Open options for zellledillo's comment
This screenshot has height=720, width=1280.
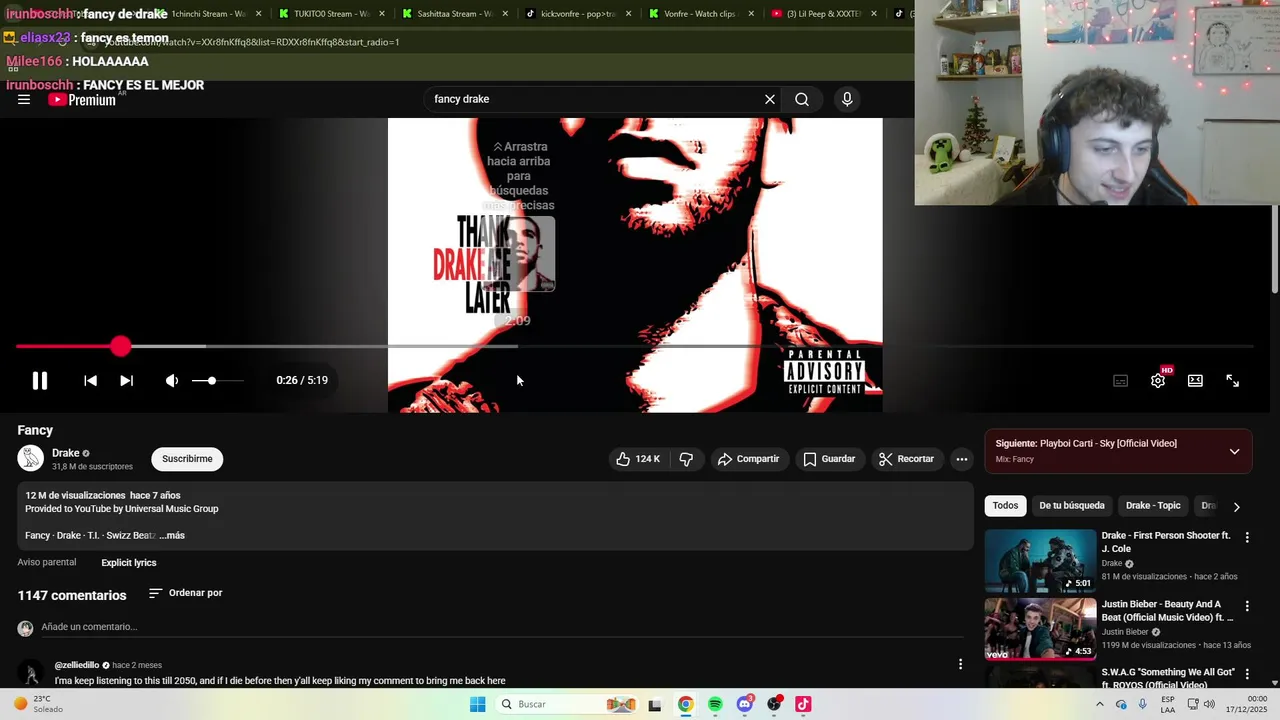pos(960,664)
